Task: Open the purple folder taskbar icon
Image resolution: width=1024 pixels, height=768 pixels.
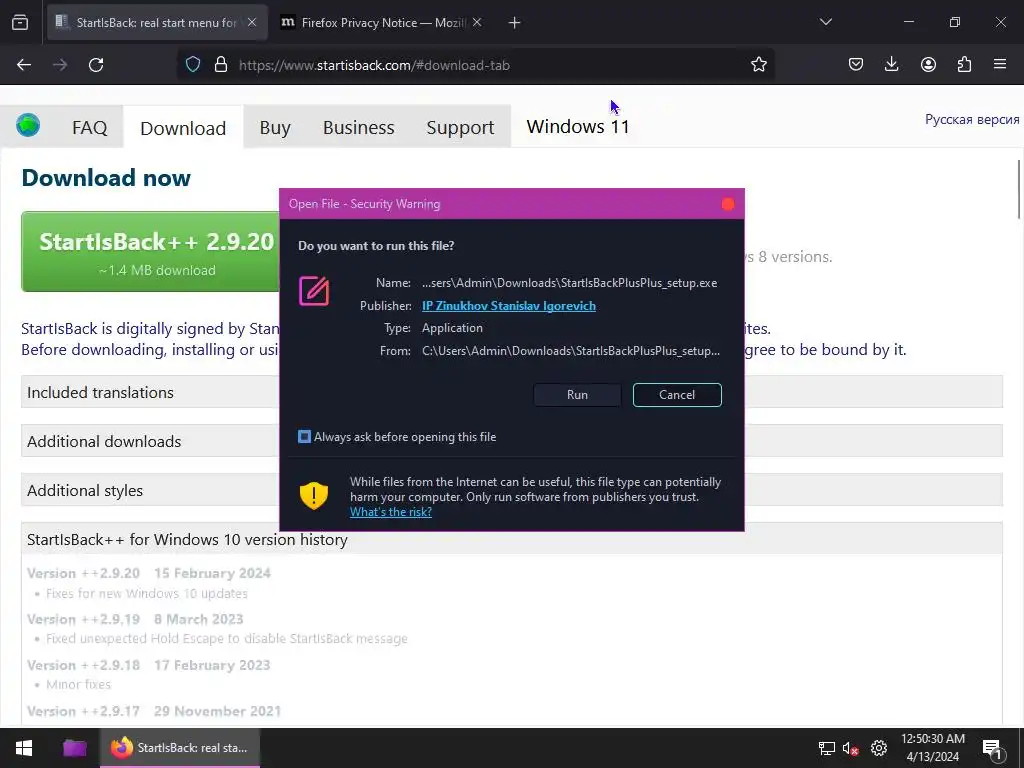Action: 74,748
